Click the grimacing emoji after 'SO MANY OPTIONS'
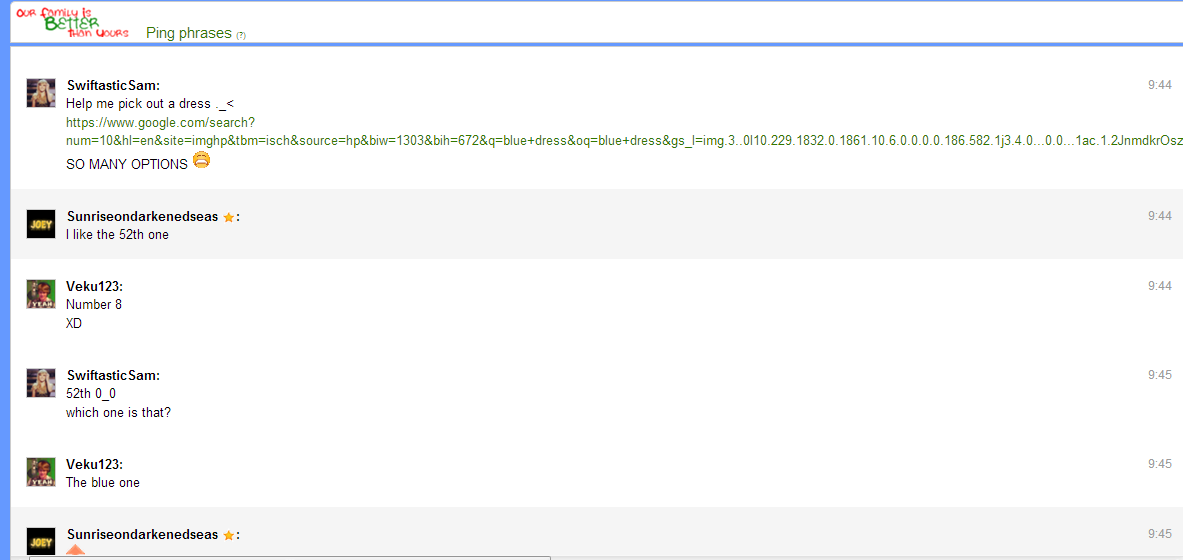1183x560 pixels. 201,161
